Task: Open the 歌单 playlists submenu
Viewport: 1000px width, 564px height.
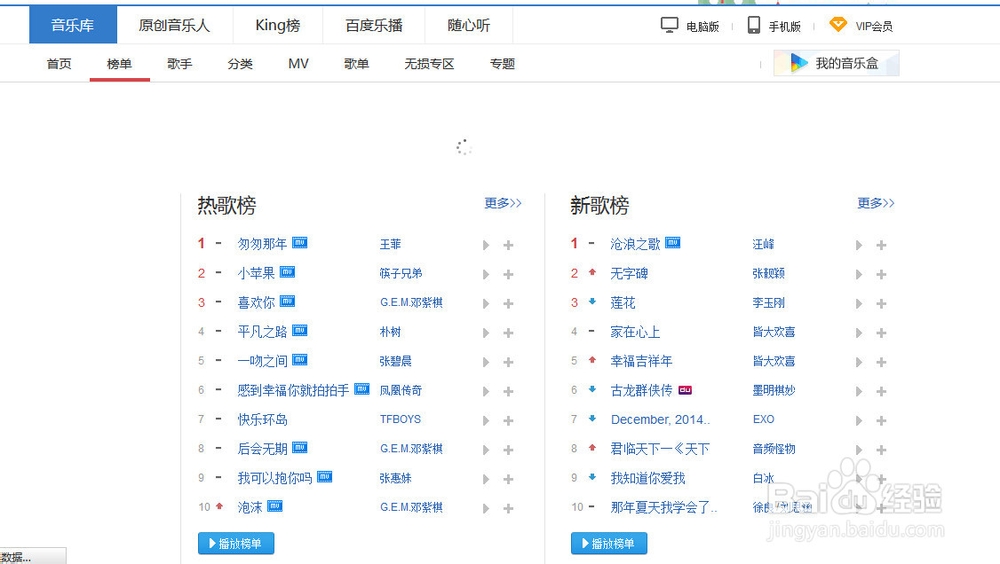Action: (x=357, y=64)
